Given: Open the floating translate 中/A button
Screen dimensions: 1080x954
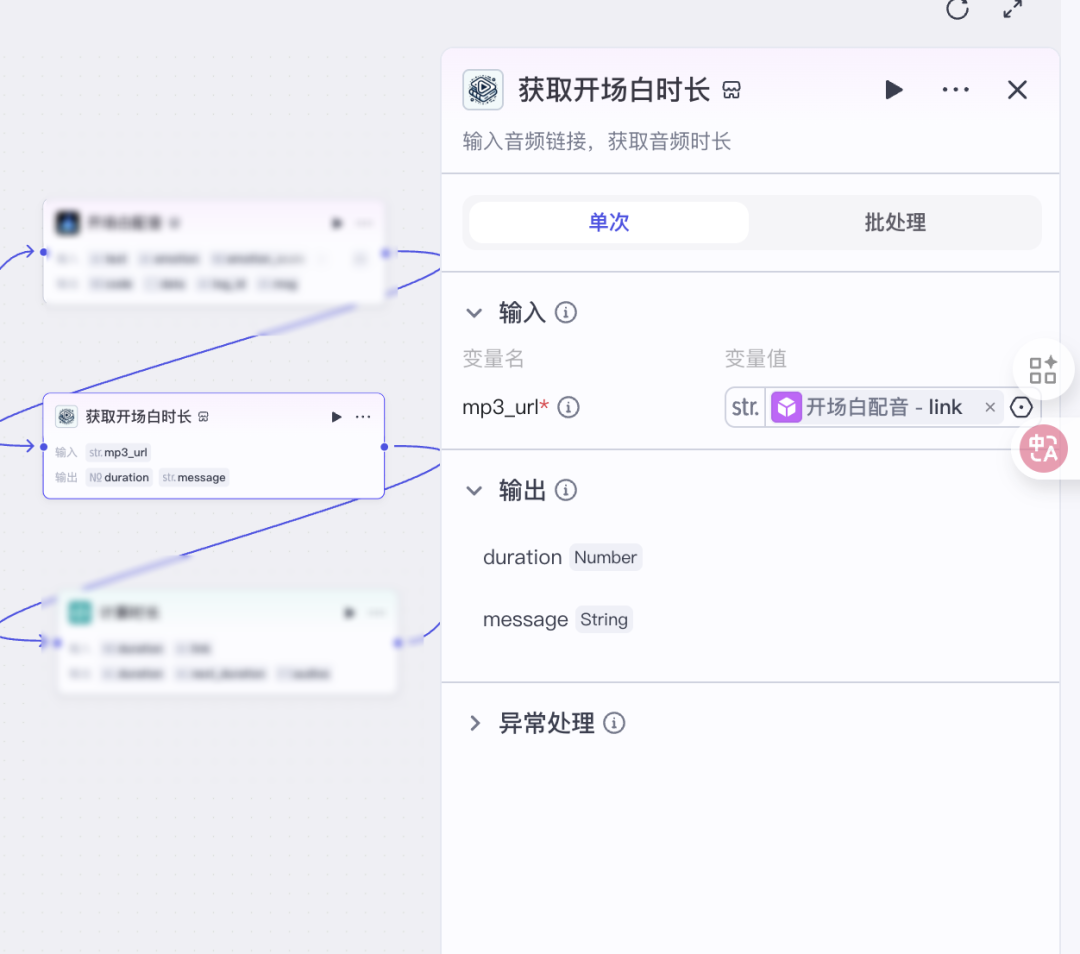Looking at the screenshot, I should (1043, 449).
